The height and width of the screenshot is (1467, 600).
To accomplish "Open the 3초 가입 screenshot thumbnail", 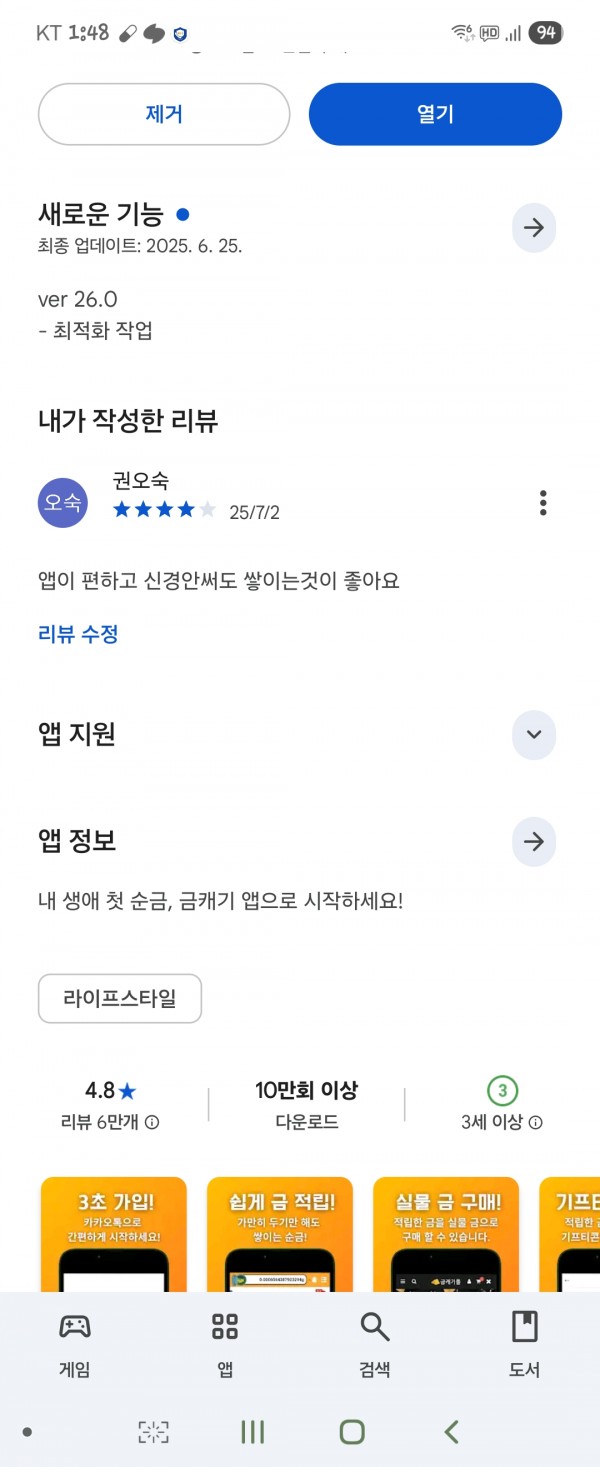I will click(114, 1234).
